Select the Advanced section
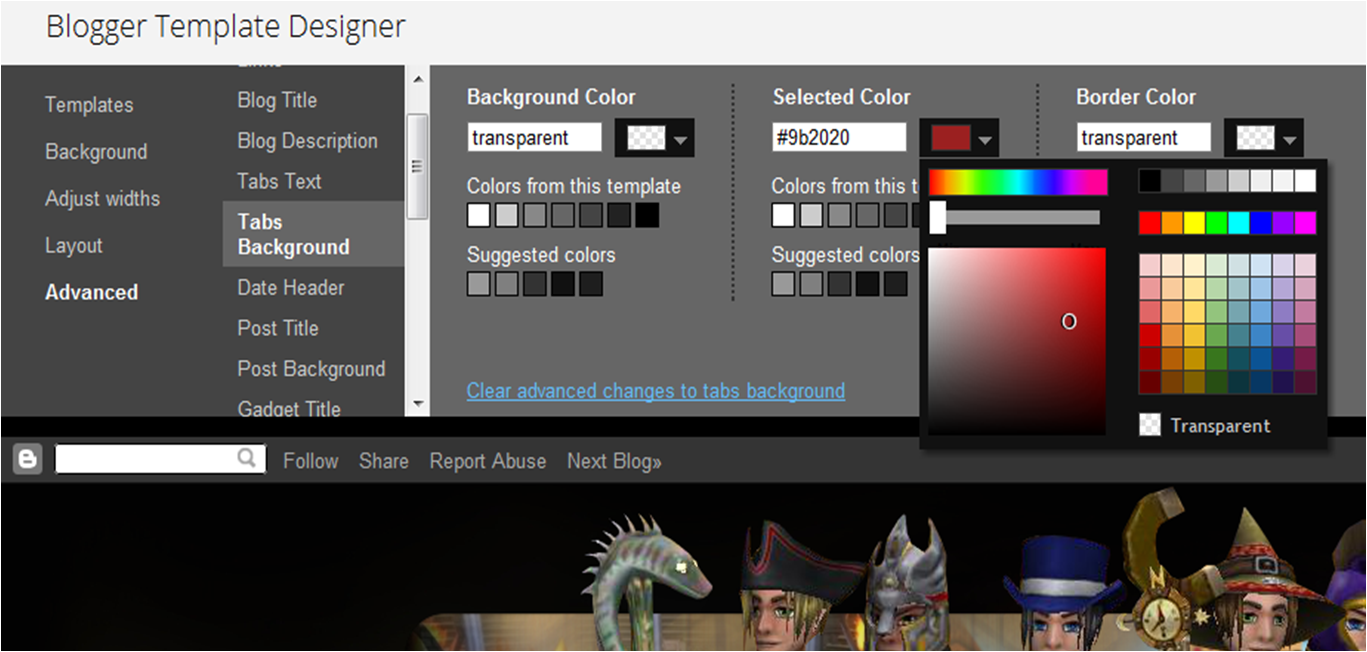Viewport: 1367px width, 652px height. pos(91,293)
